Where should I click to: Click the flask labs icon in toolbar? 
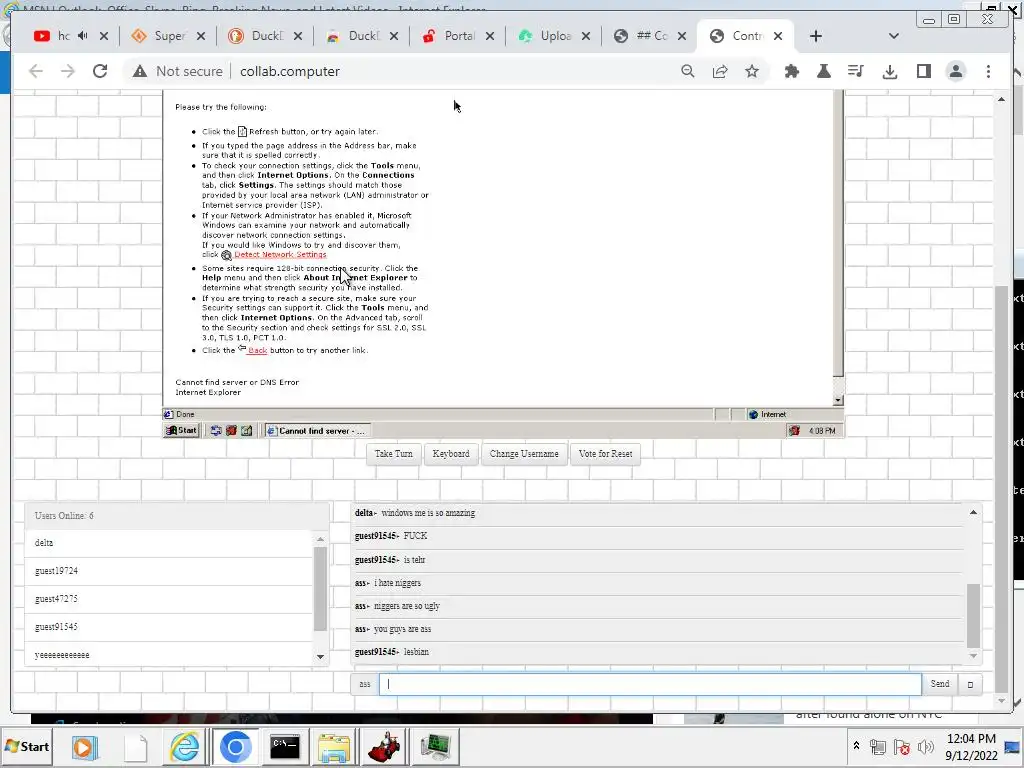point(824,71)
